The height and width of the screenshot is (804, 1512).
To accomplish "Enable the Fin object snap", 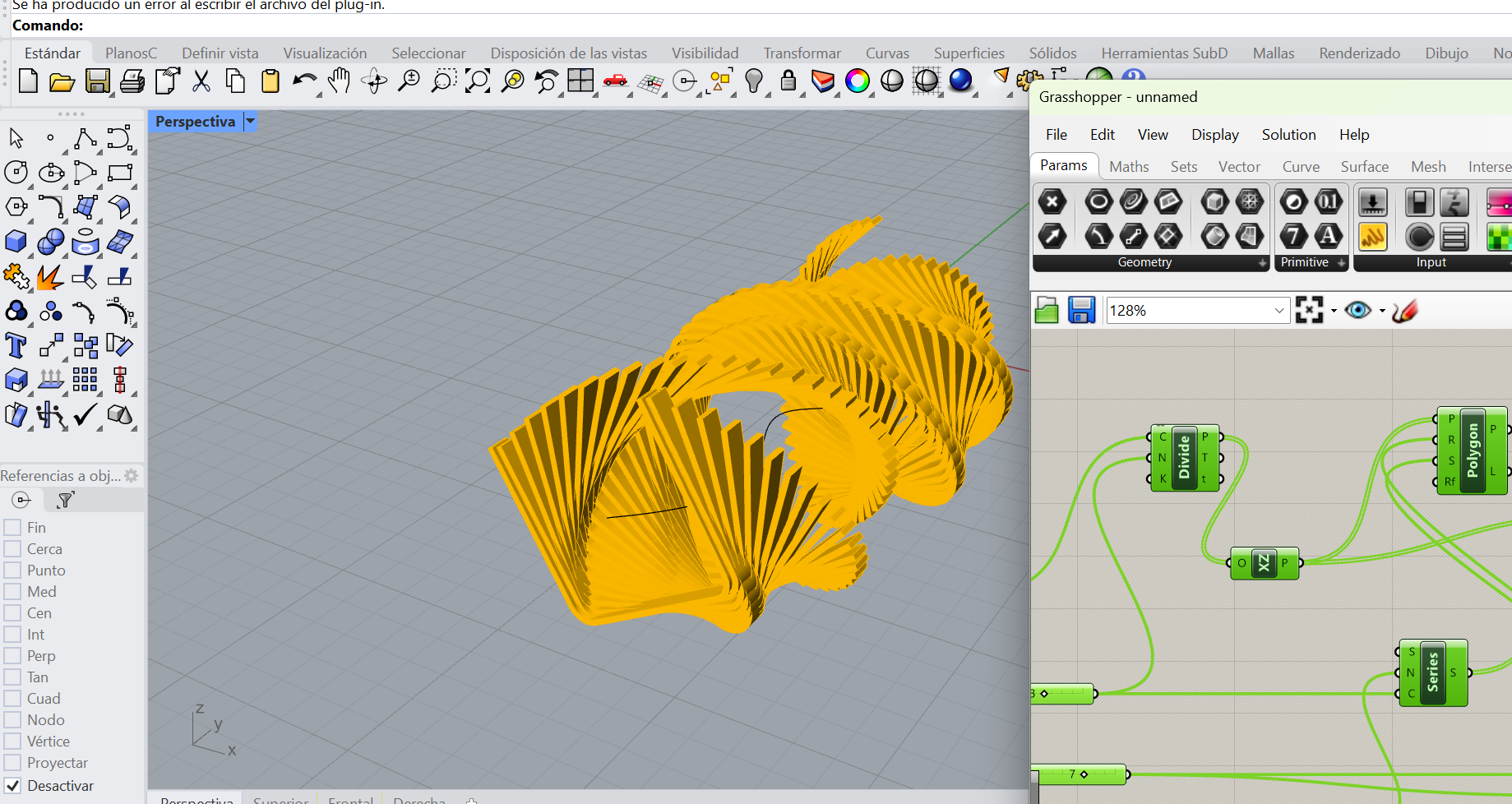I will 12,528.
